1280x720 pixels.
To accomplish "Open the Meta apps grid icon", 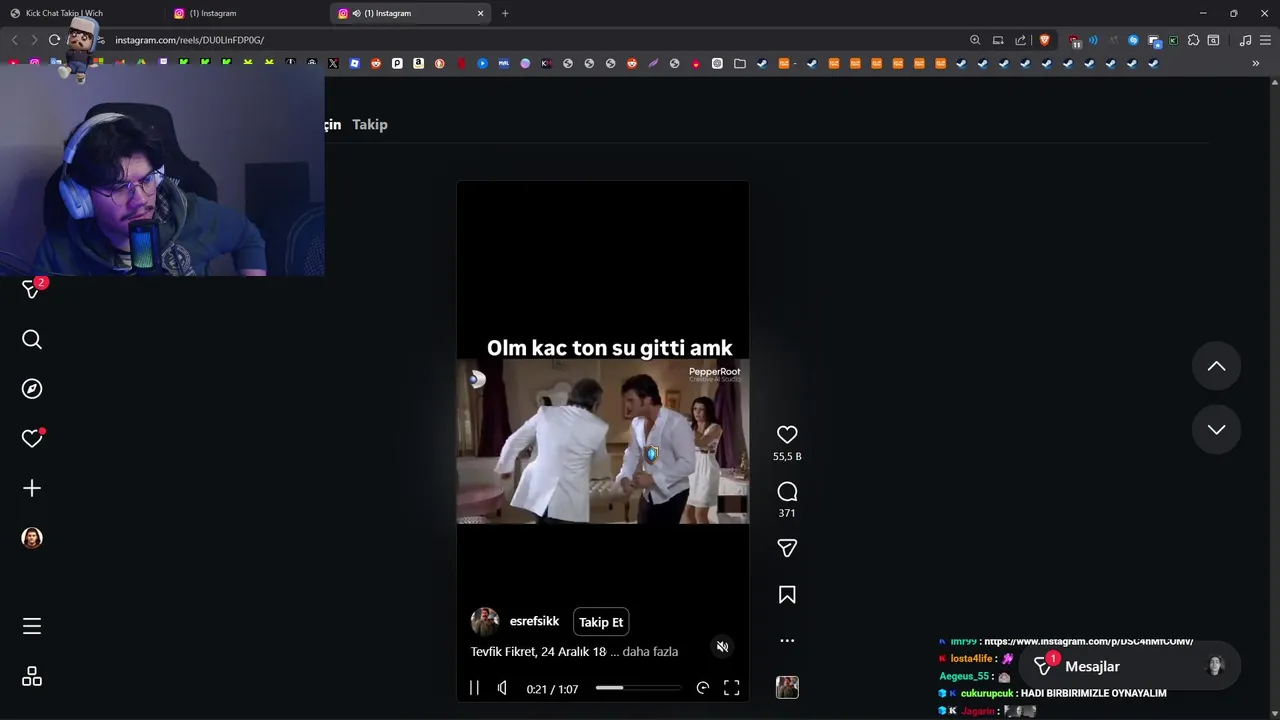I will coord(32,677).
